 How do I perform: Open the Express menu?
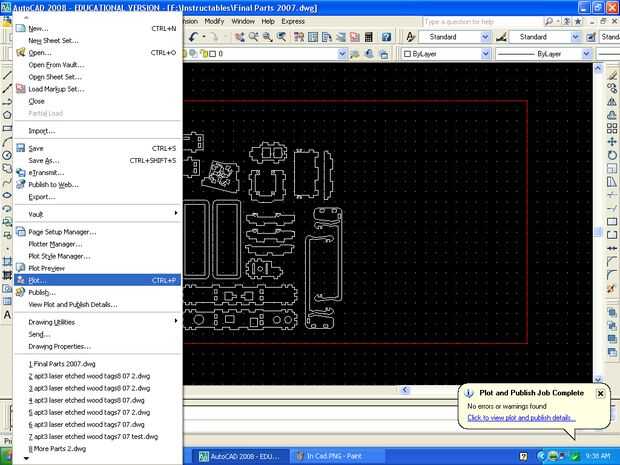point(293,21)
